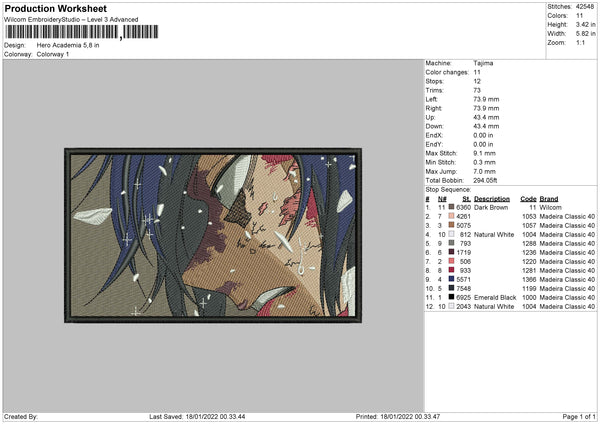Click the Zoom value '1:1'
The height and width of the screenshot is (424, 600).
(580, 42)
